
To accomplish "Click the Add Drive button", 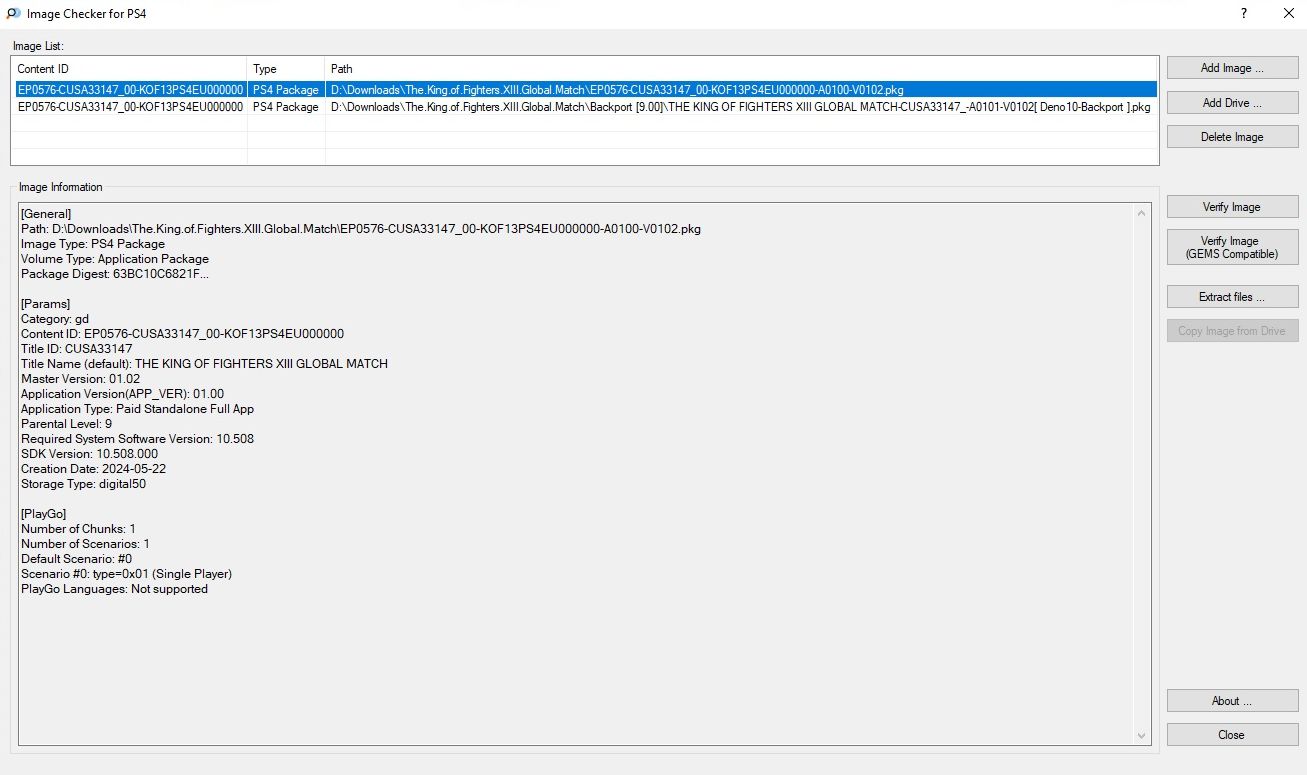I will click(x=1232, y=102).
